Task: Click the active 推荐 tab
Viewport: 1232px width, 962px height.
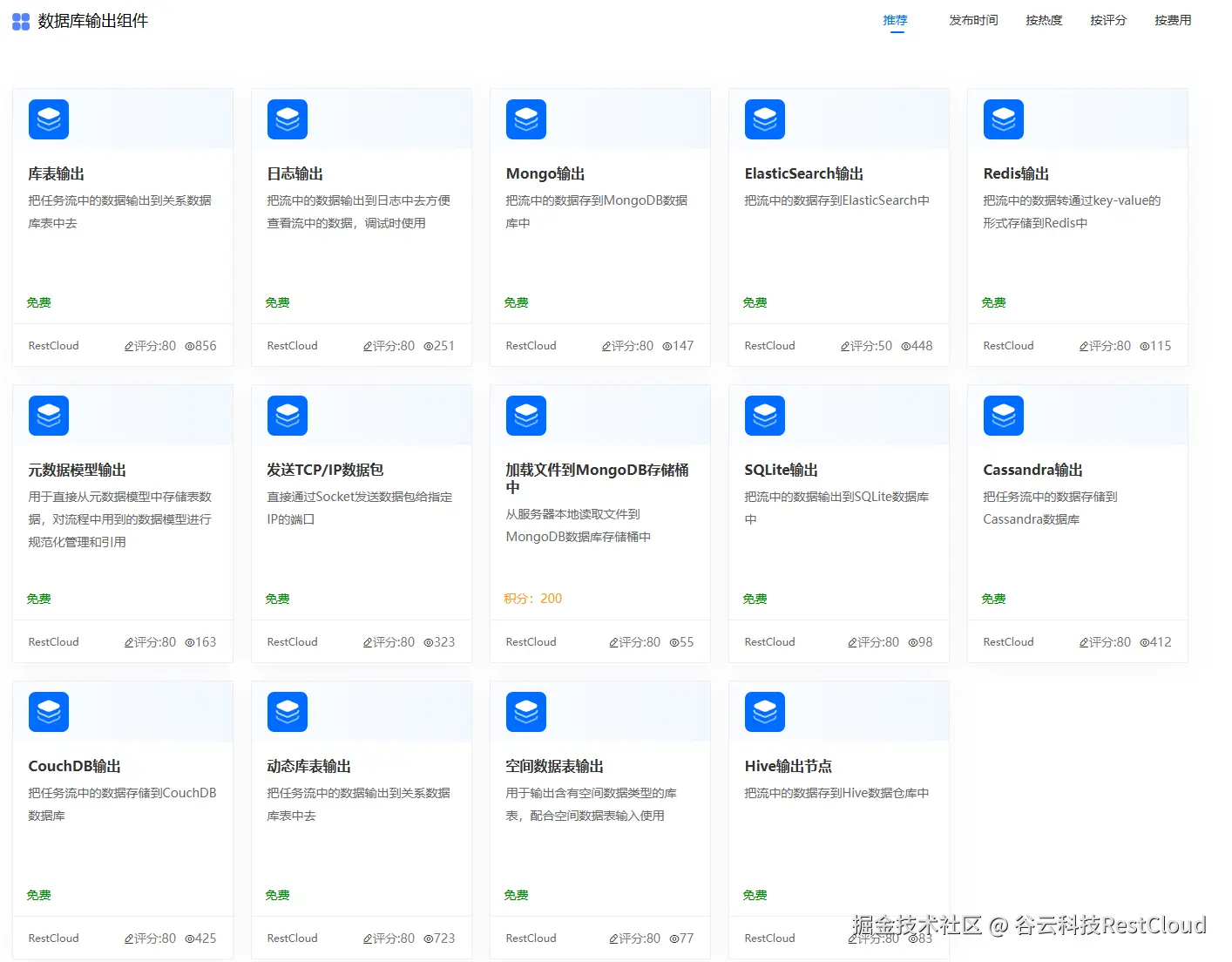Action: point(895,20)
